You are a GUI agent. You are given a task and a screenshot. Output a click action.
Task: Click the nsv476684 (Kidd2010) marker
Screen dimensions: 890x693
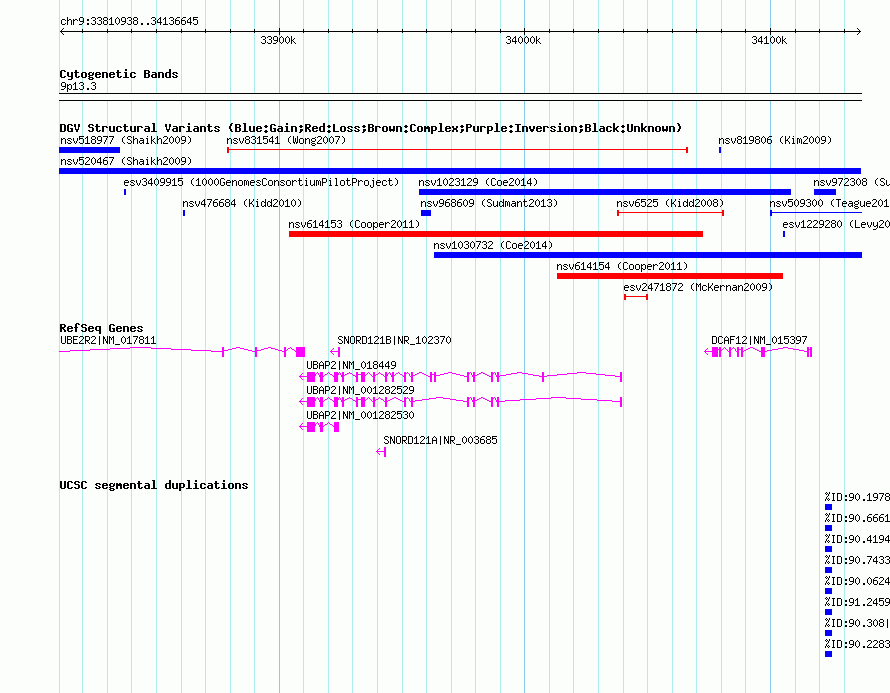(x=184, y=213)
